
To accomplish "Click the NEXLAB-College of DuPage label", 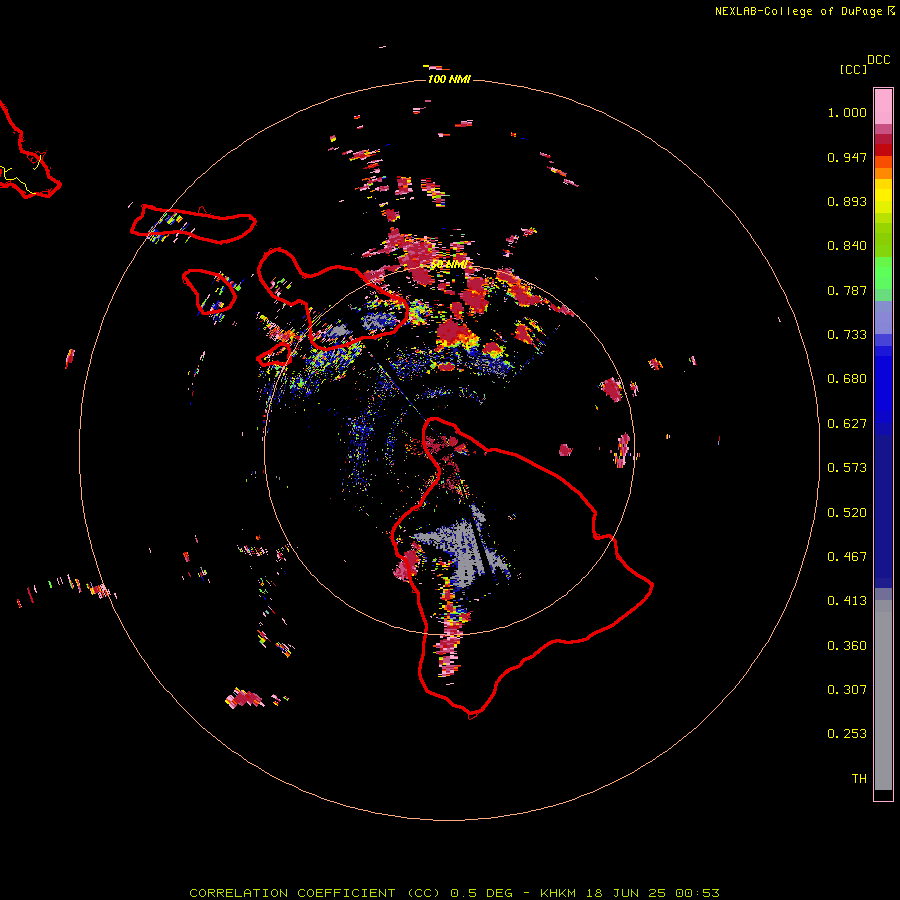I will click(x=805, y=11).
